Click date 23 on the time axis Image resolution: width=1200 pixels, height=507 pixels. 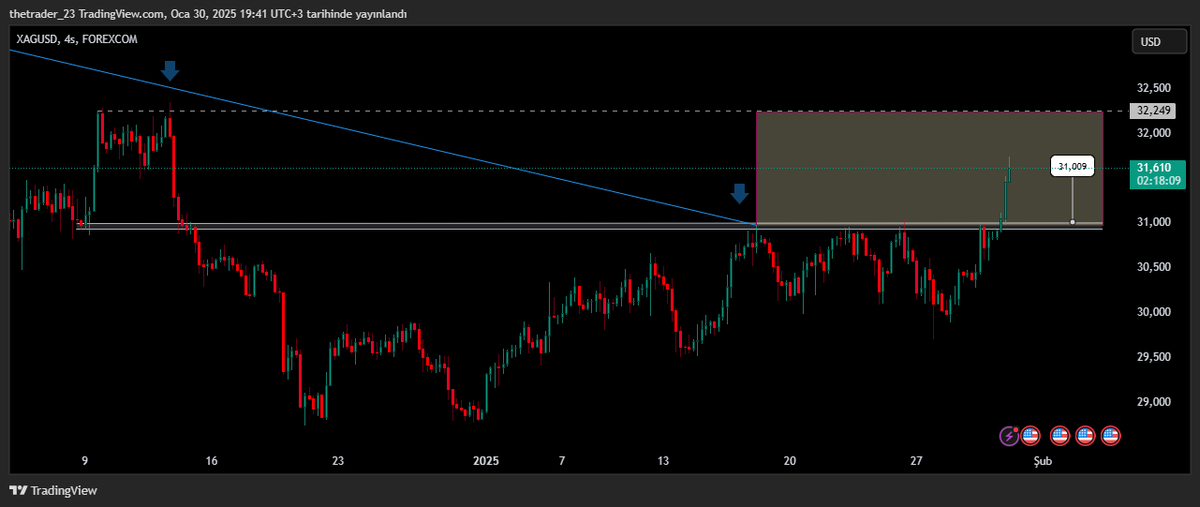pyautogui.click(x=338, y=461)
